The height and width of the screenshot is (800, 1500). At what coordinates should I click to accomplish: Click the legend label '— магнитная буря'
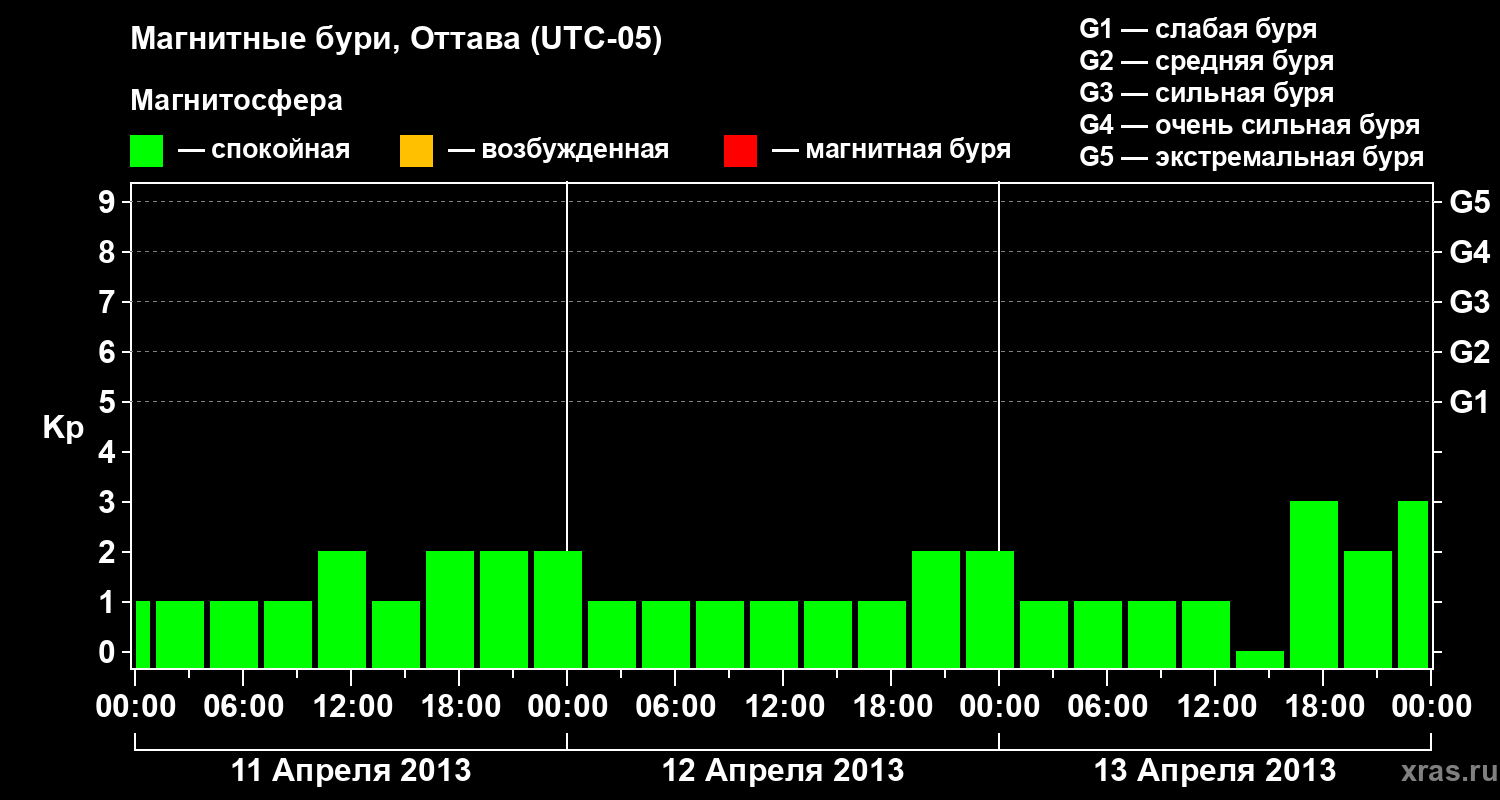[x=891, y=150]
